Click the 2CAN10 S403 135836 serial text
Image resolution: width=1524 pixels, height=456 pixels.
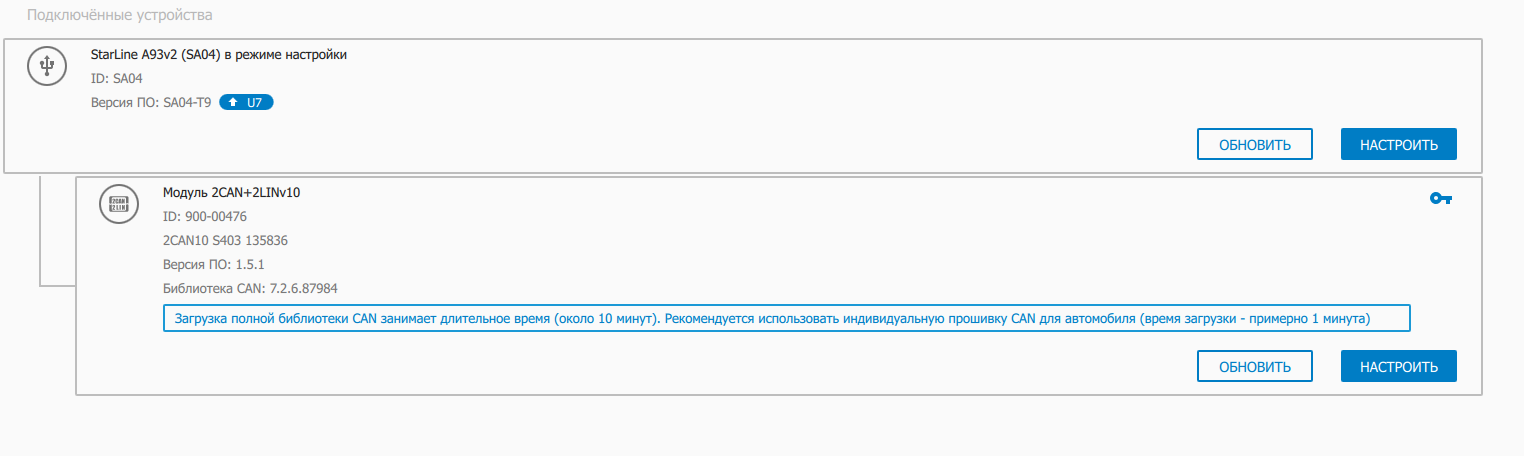point(225,241)
